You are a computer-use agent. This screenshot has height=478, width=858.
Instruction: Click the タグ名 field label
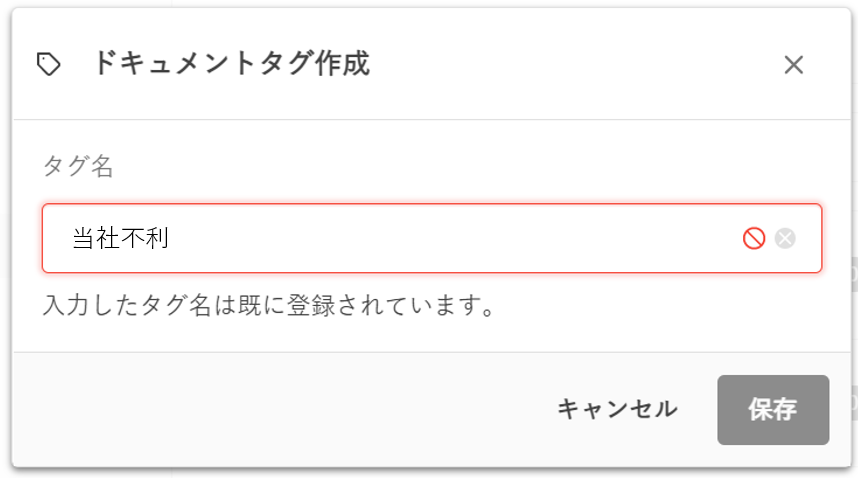78,166
